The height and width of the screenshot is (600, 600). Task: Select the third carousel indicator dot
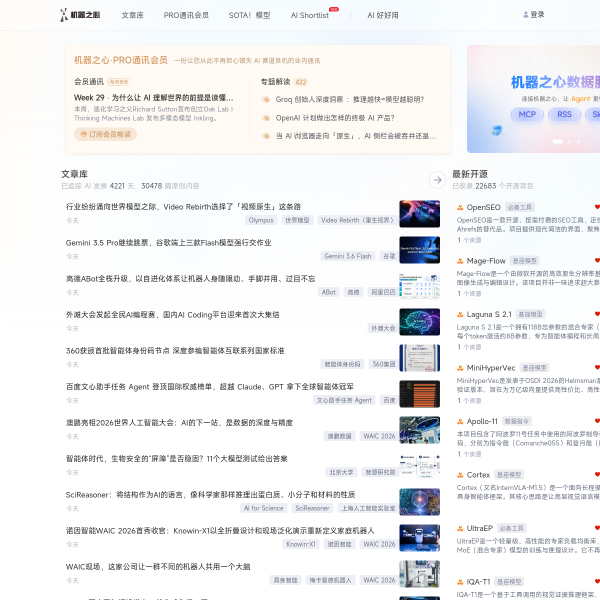578,142
